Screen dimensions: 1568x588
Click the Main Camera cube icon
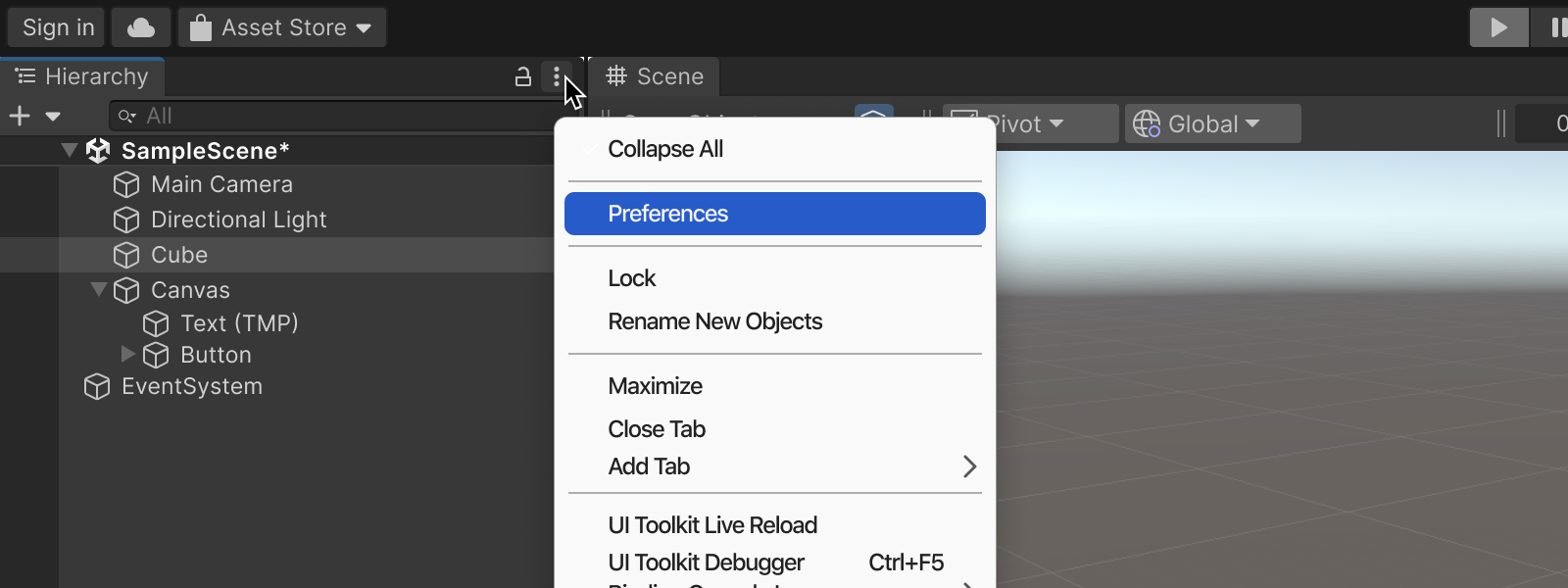coord(126,185)
